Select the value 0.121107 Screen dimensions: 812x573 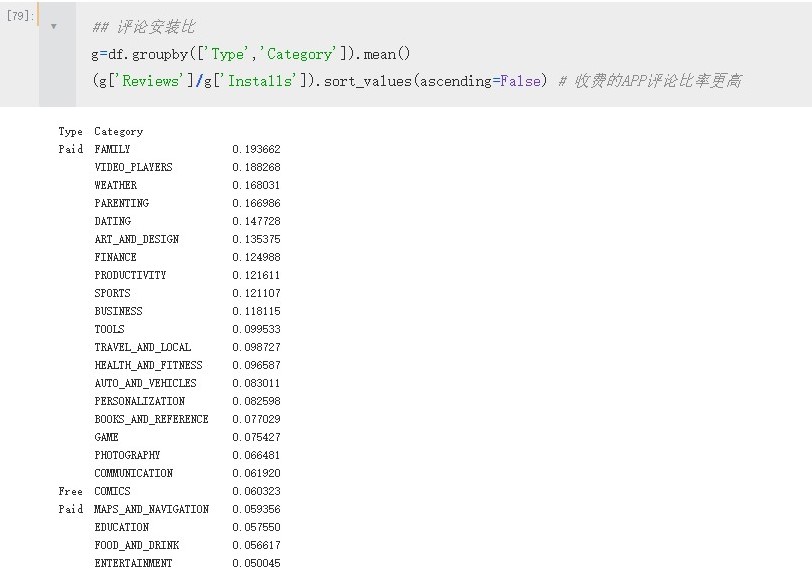coord(256,293)
